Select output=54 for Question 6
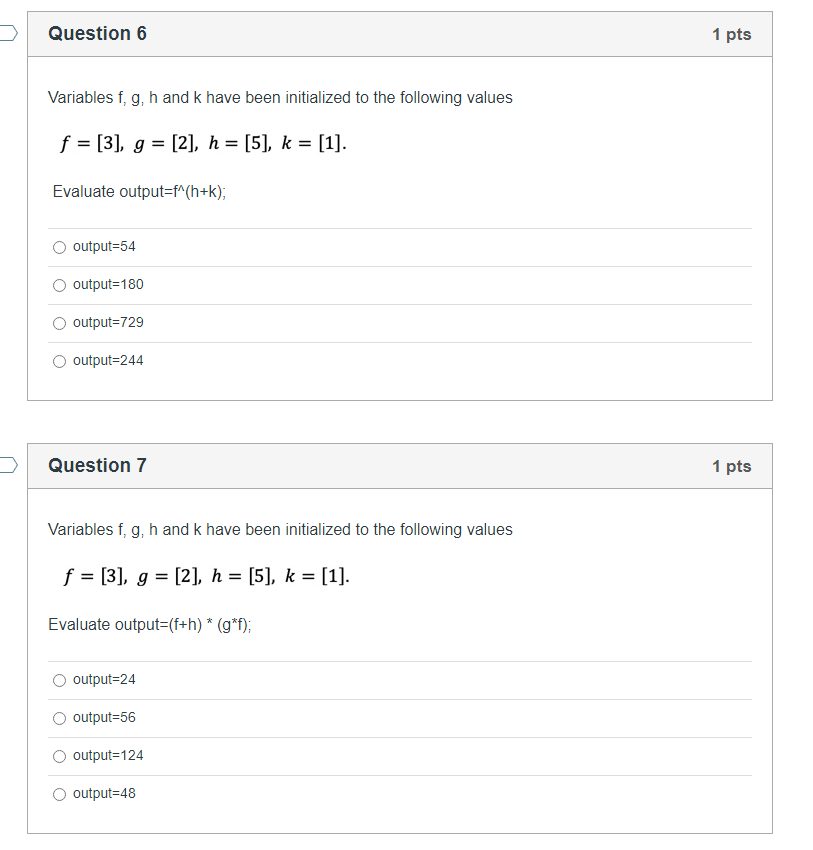Image resolution: width=813 pixels, height=850 pixels. 60,247
